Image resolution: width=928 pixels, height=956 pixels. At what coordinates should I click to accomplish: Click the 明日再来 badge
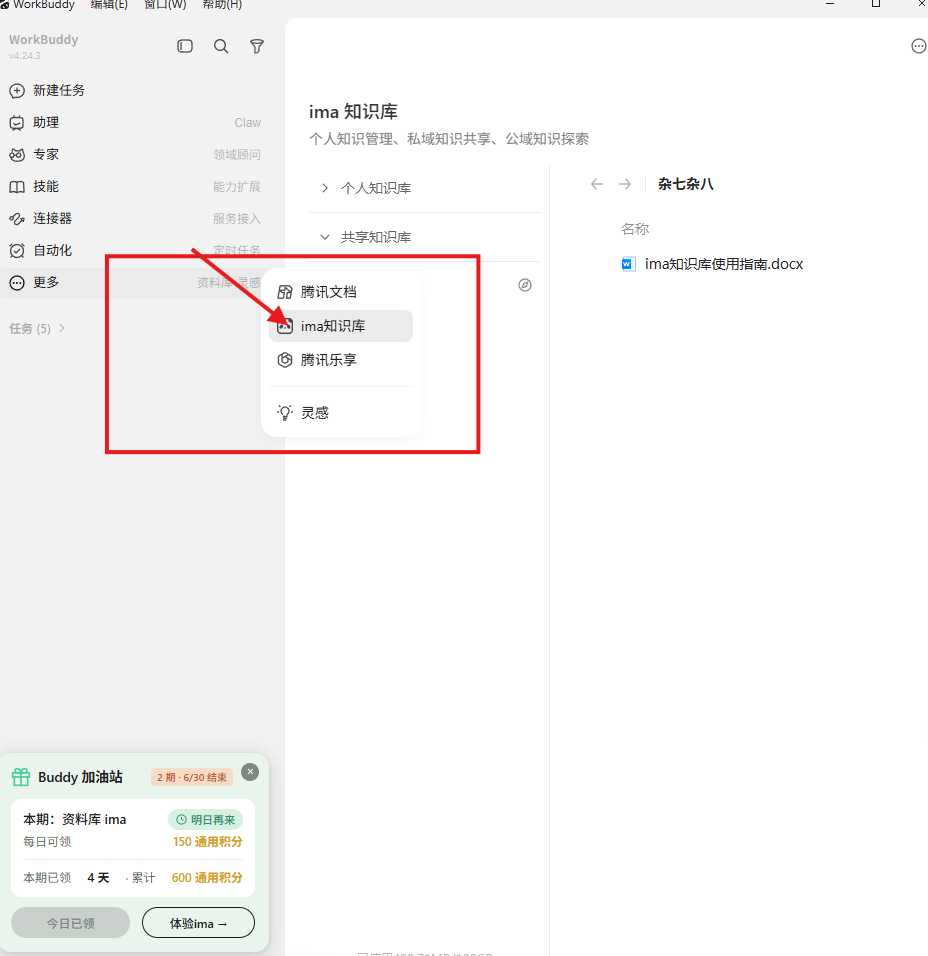(x=205, y=819)
